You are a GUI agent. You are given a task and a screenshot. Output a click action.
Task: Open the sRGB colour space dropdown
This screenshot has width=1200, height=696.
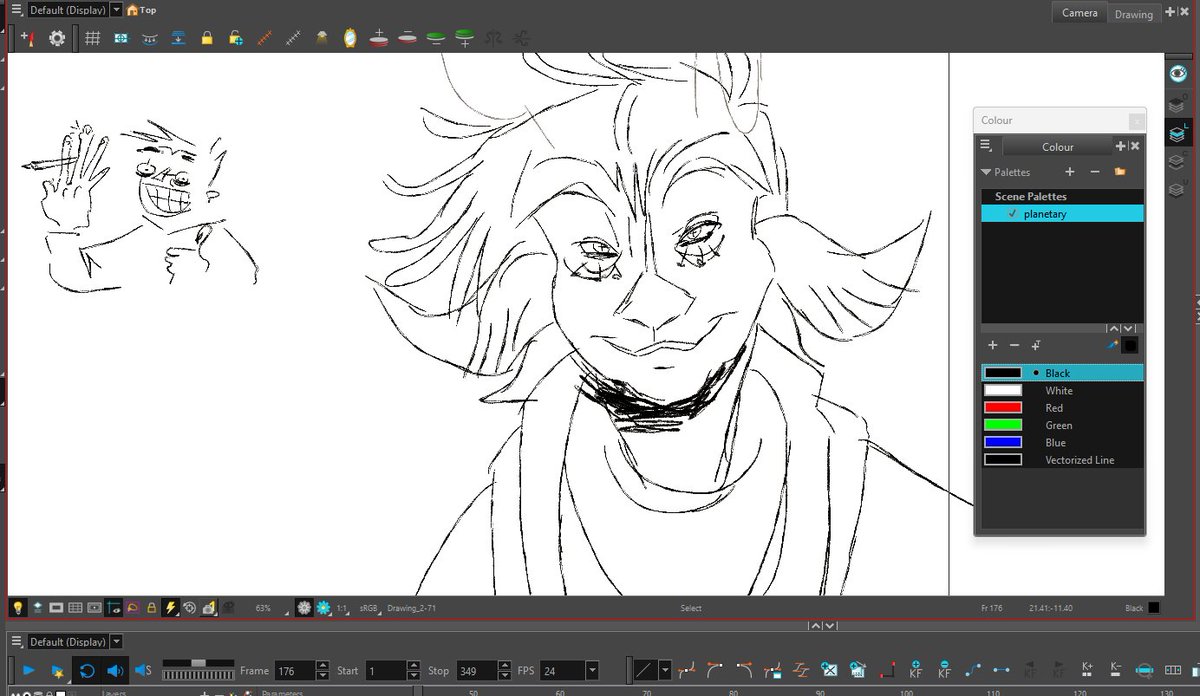click(368, 608)
